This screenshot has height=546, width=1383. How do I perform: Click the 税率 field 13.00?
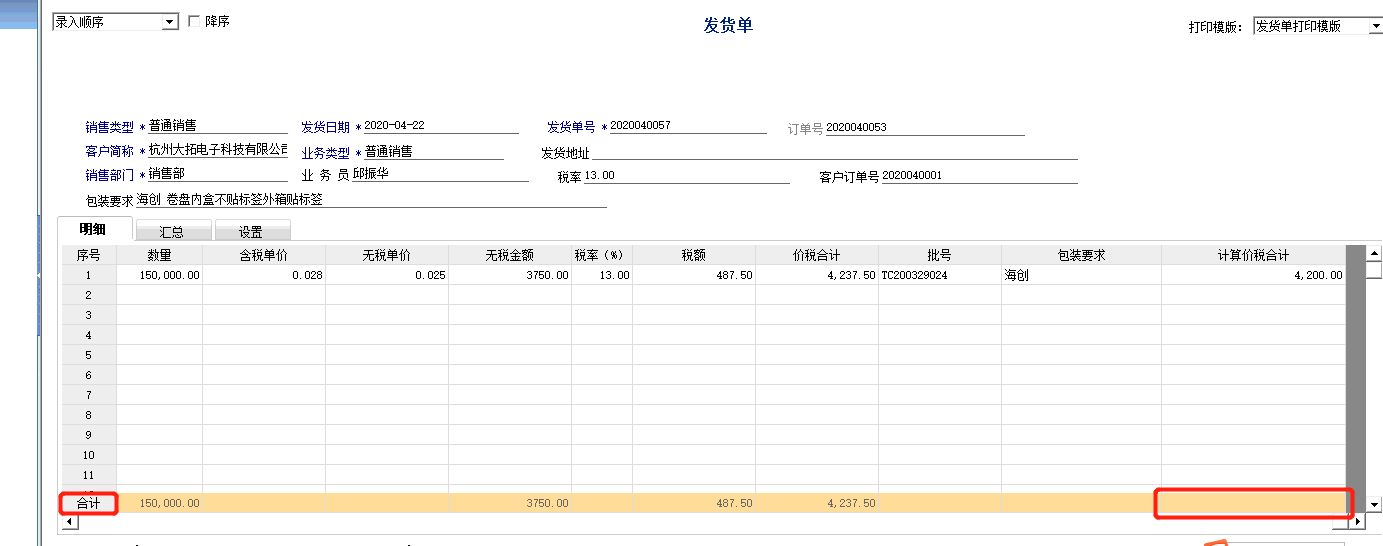[687, 176]
